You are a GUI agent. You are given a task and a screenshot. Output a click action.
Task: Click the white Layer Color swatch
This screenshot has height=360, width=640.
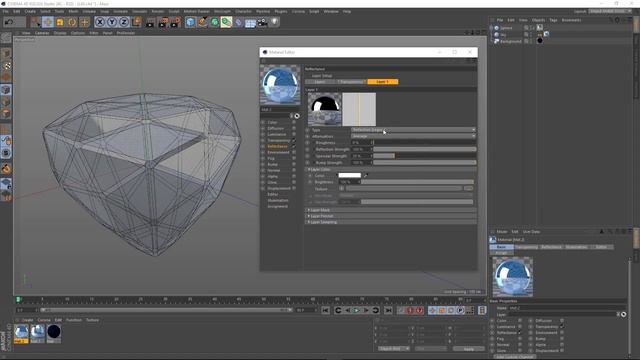coord(349,176)
